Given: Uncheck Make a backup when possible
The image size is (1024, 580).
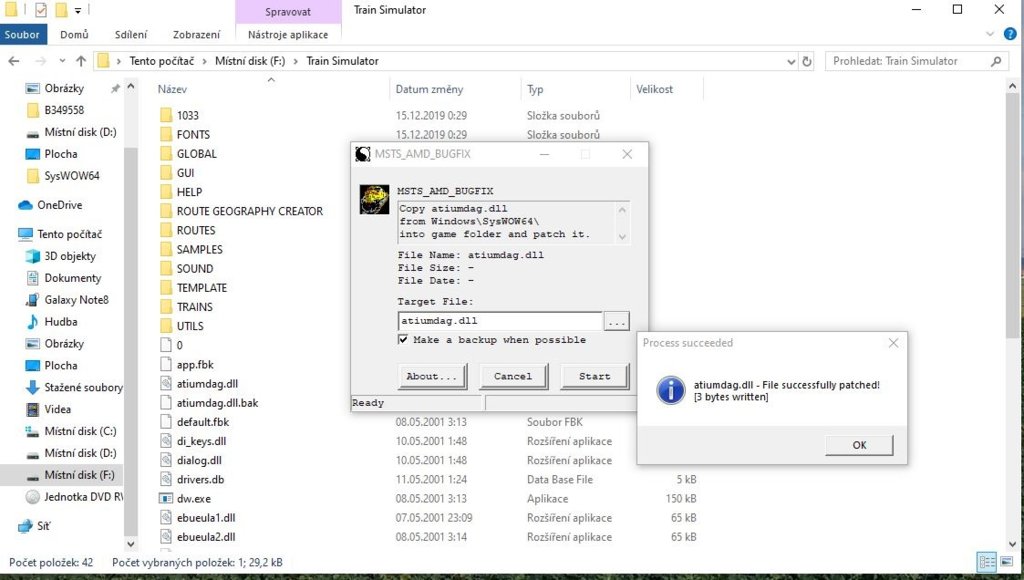Looking at the screenshot, I should pos(403,339).
